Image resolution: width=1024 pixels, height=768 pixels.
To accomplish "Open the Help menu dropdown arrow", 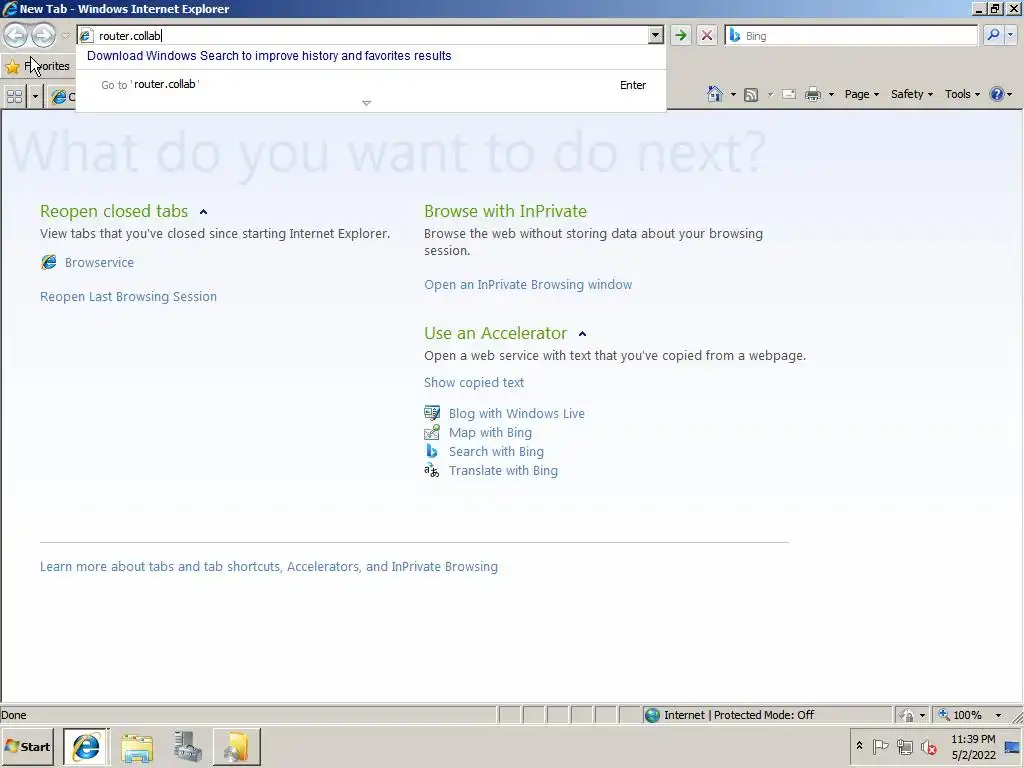I will 1010,95.
